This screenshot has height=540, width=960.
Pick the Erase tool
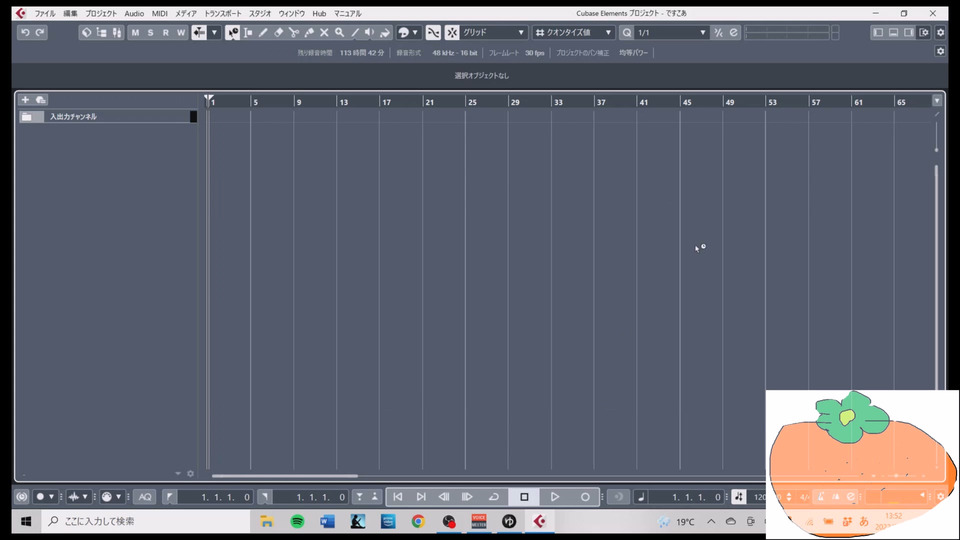[279, 32]
